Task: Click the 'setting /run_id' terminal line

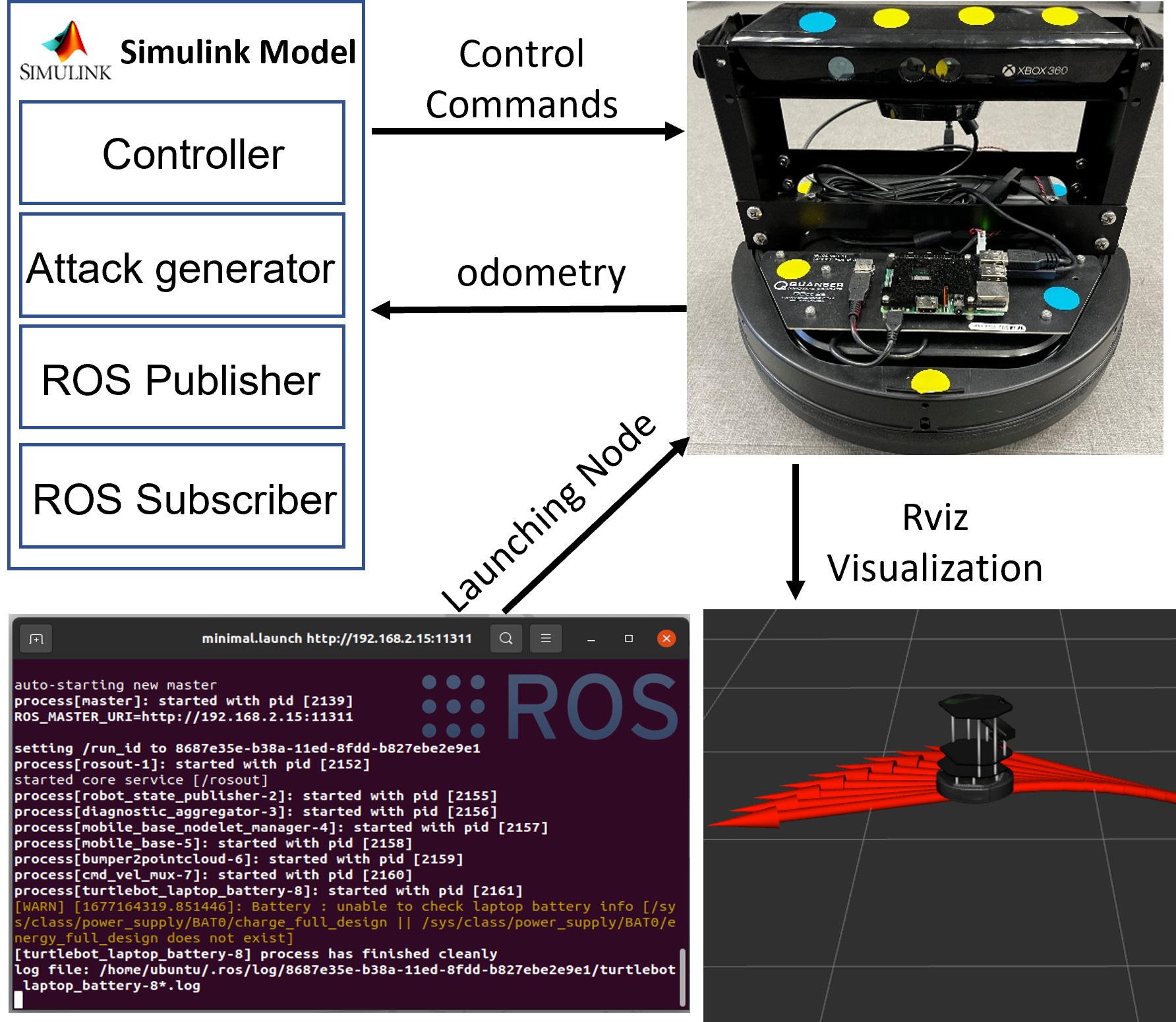Action: click(247, 748)
